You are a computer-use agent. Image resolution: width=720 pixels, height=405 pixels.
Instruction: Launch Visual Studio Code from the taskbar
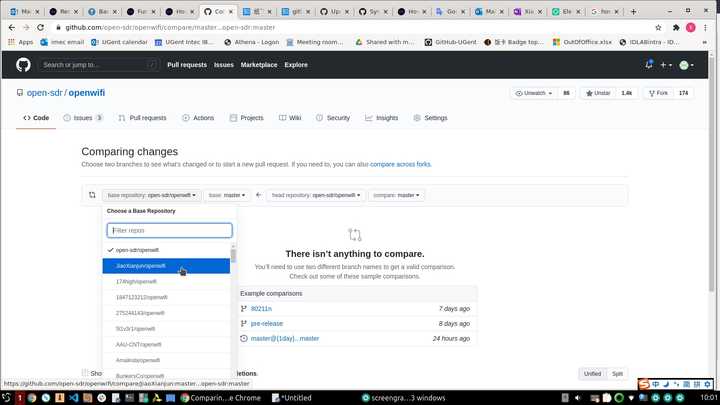pyautogui.click(x=73, y=398)
